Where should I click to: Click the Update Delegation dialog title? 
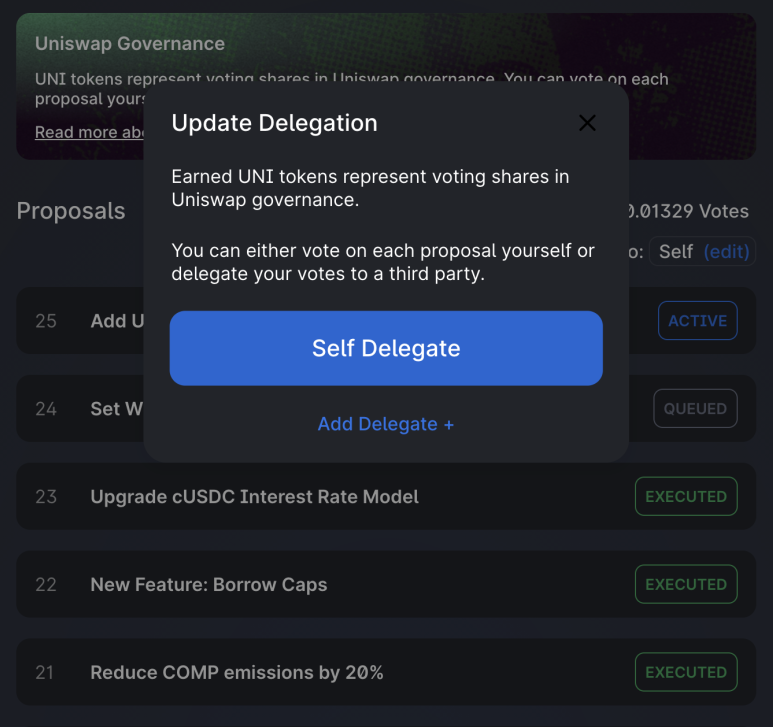pyautogui.click(x=274, y=123)
